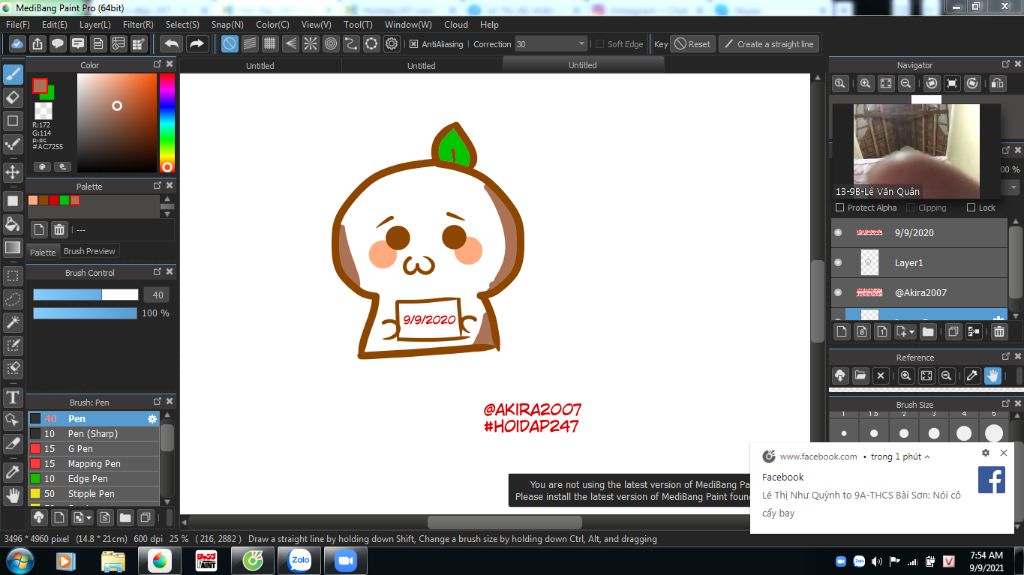Click the canvas horizontal scrollbar
The image size is (1024, 575).
coord(504,522)
